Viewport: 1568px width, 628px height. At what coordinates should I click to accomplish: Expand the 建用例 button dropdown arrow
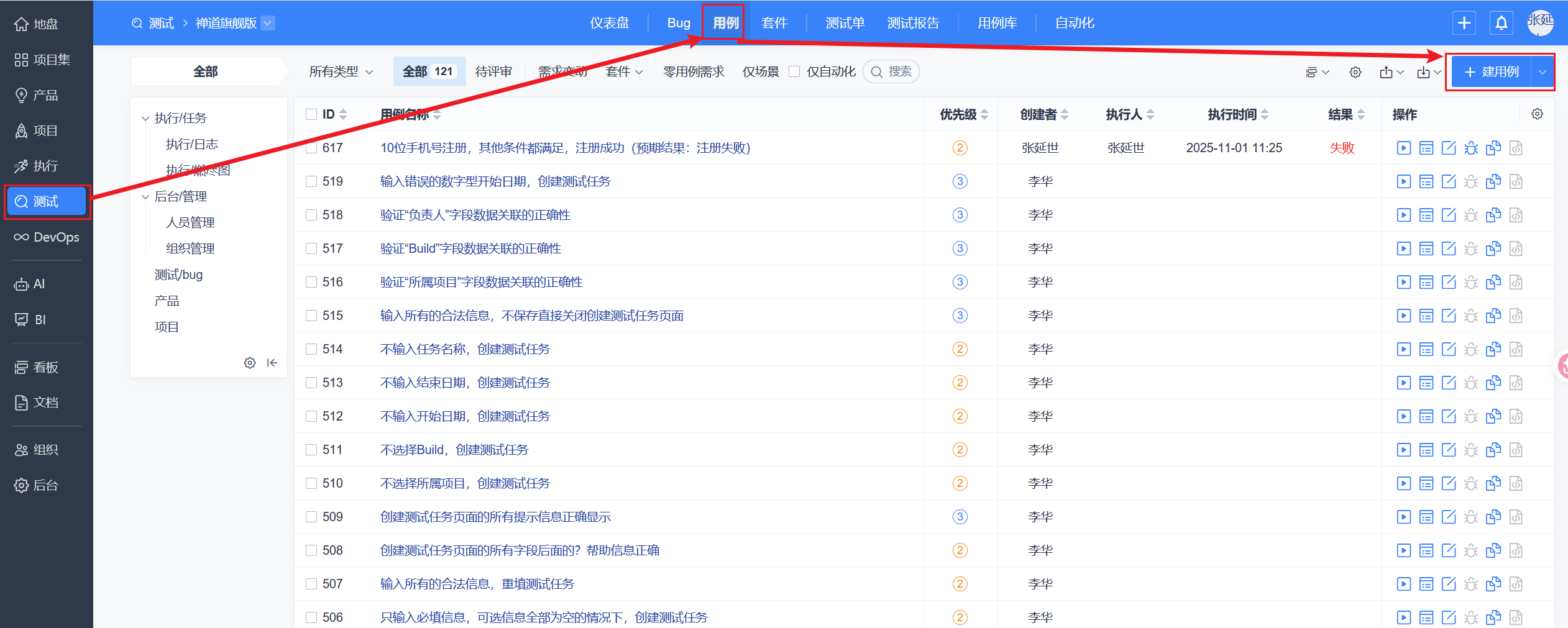point(1542,72)
